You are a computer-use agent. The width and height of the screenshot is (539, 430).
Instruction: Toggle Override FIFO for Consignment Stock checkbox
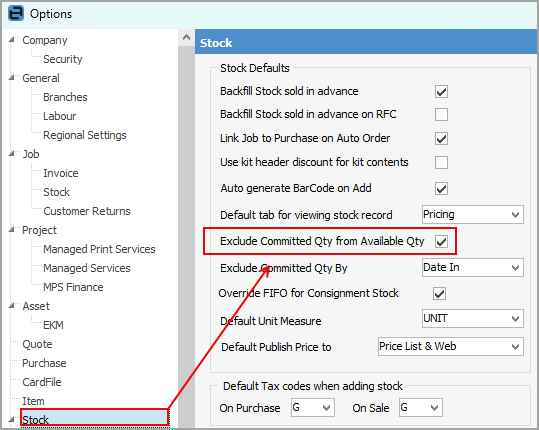440,294
